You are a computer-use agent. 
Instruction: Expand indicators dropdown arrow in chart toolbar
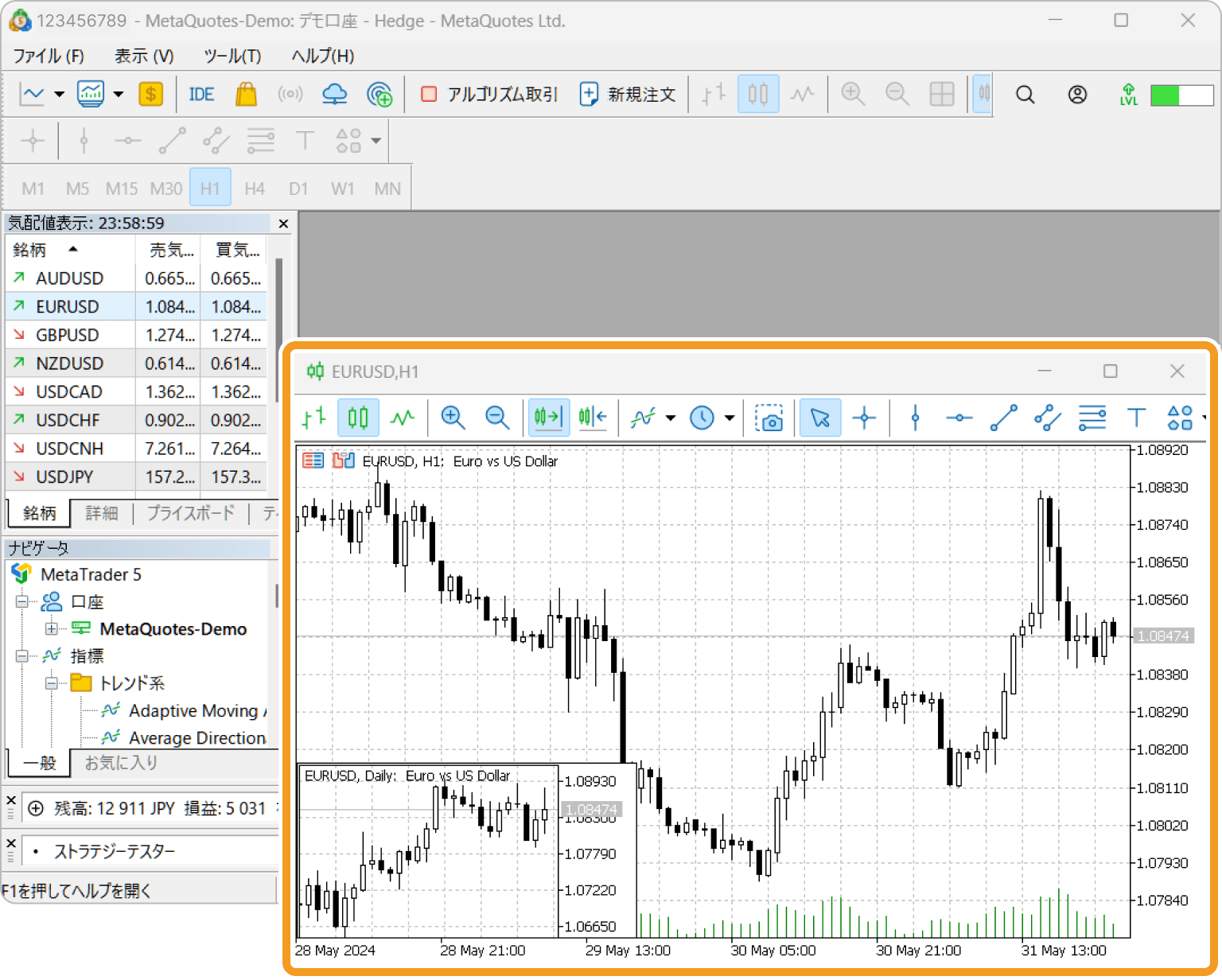[671, 418]
